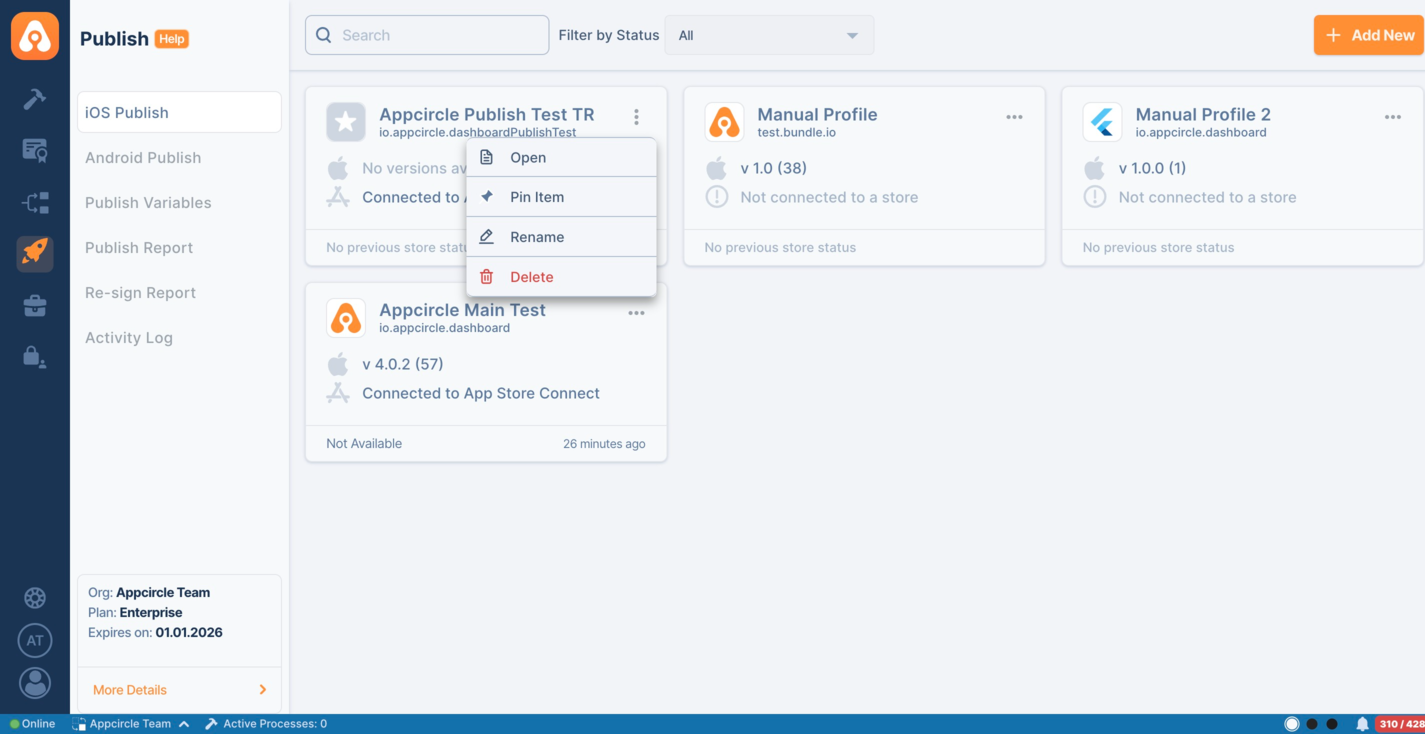The width and height of the screenshot is (1425, 734).
Task: Select the Publish rocket icon
Action: (35, 253)
